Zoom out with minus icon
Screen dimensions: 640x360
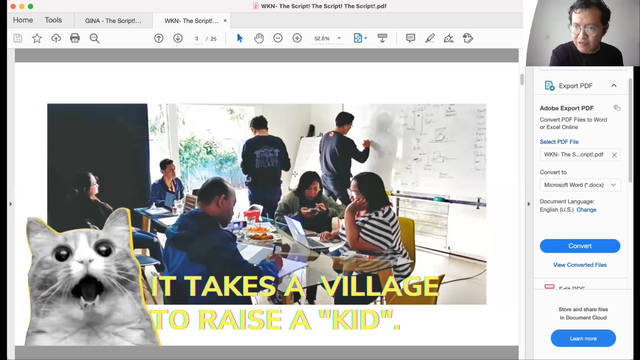pyautogui.click(x=278, y=38)
